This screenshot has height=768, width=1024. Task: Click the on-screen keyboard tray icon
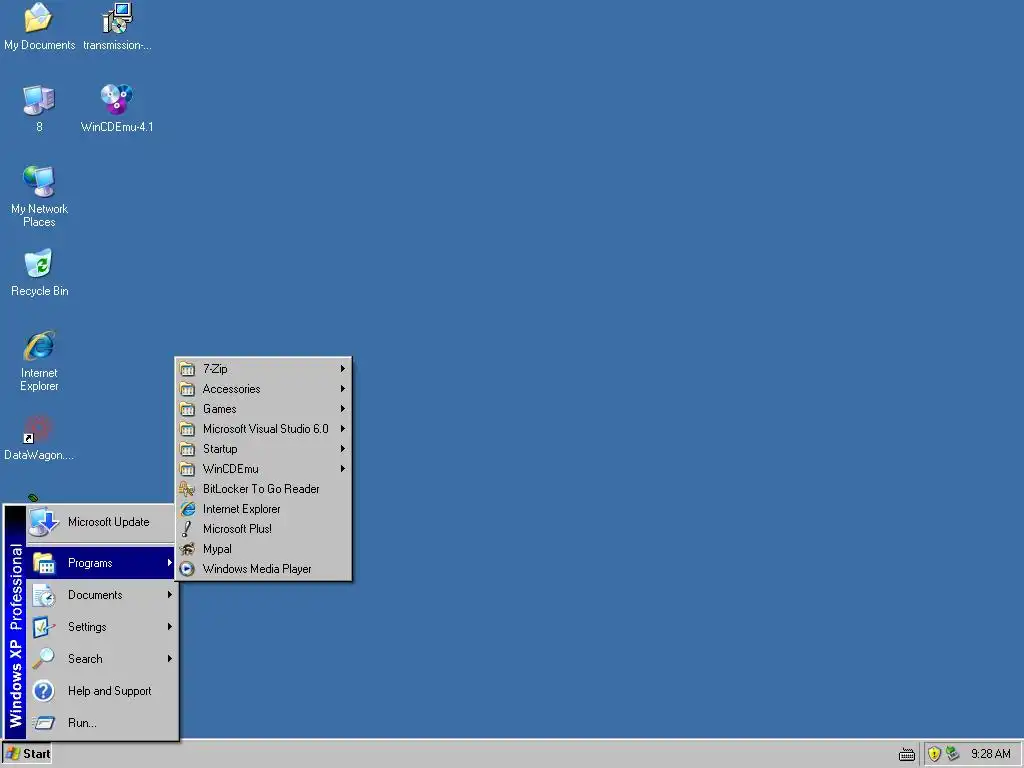point(906,754)
